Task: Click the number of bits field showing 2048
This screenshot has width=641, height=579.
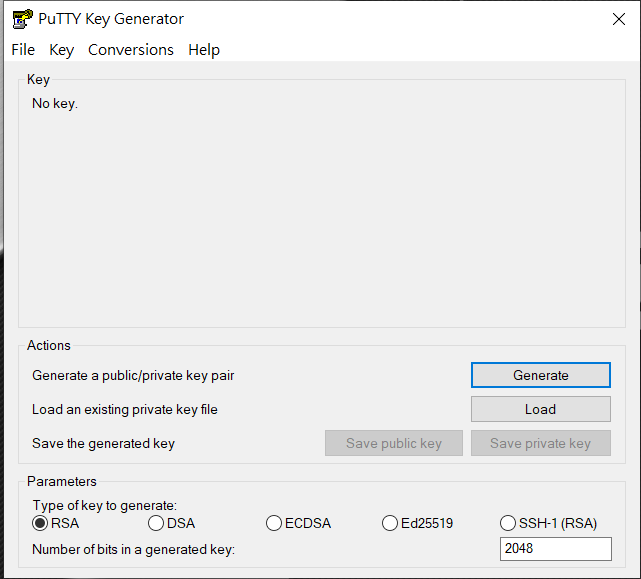Action: [556, 549]
